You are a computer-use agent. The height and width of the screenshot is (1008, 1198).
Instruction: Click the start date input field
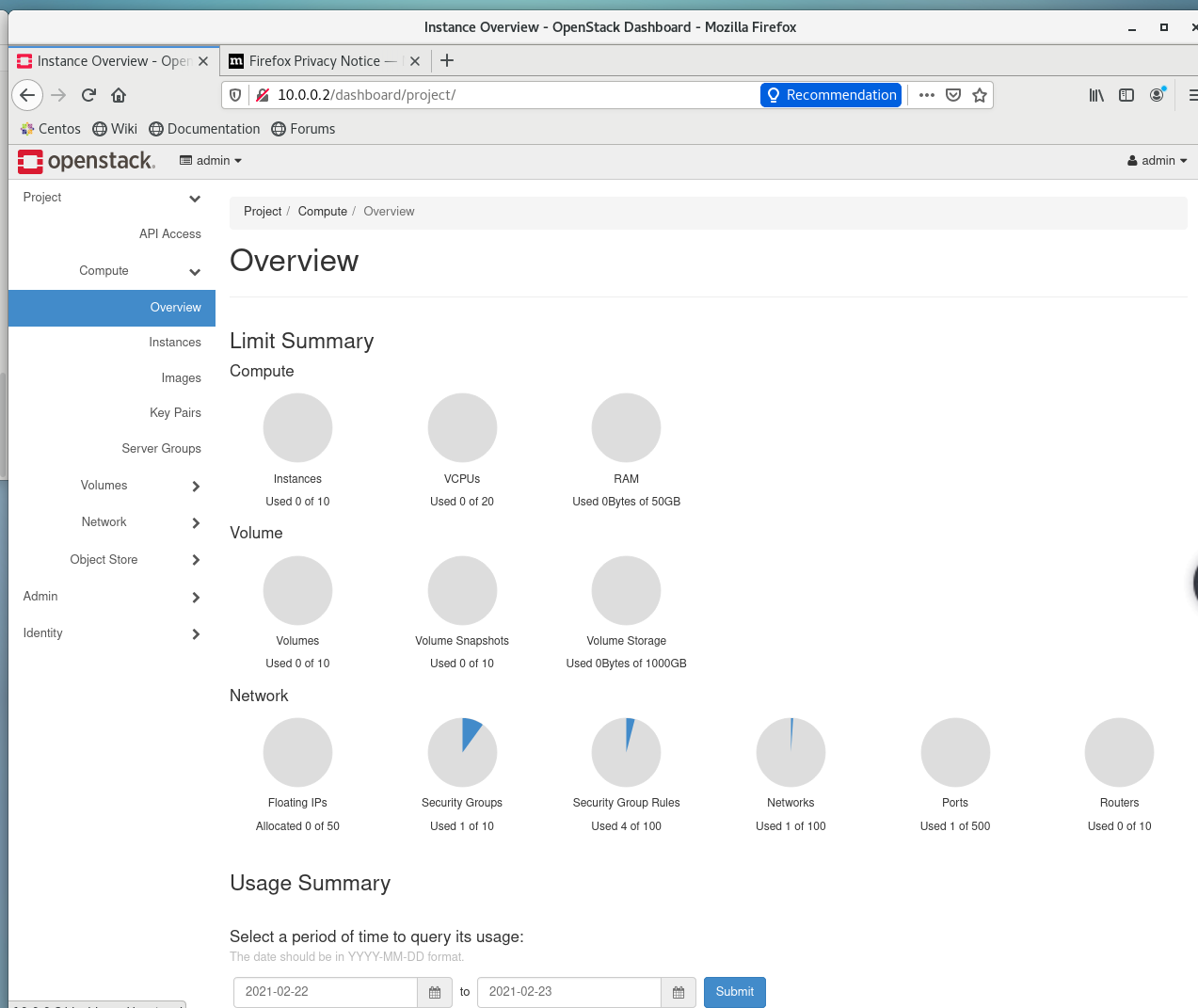326,992
